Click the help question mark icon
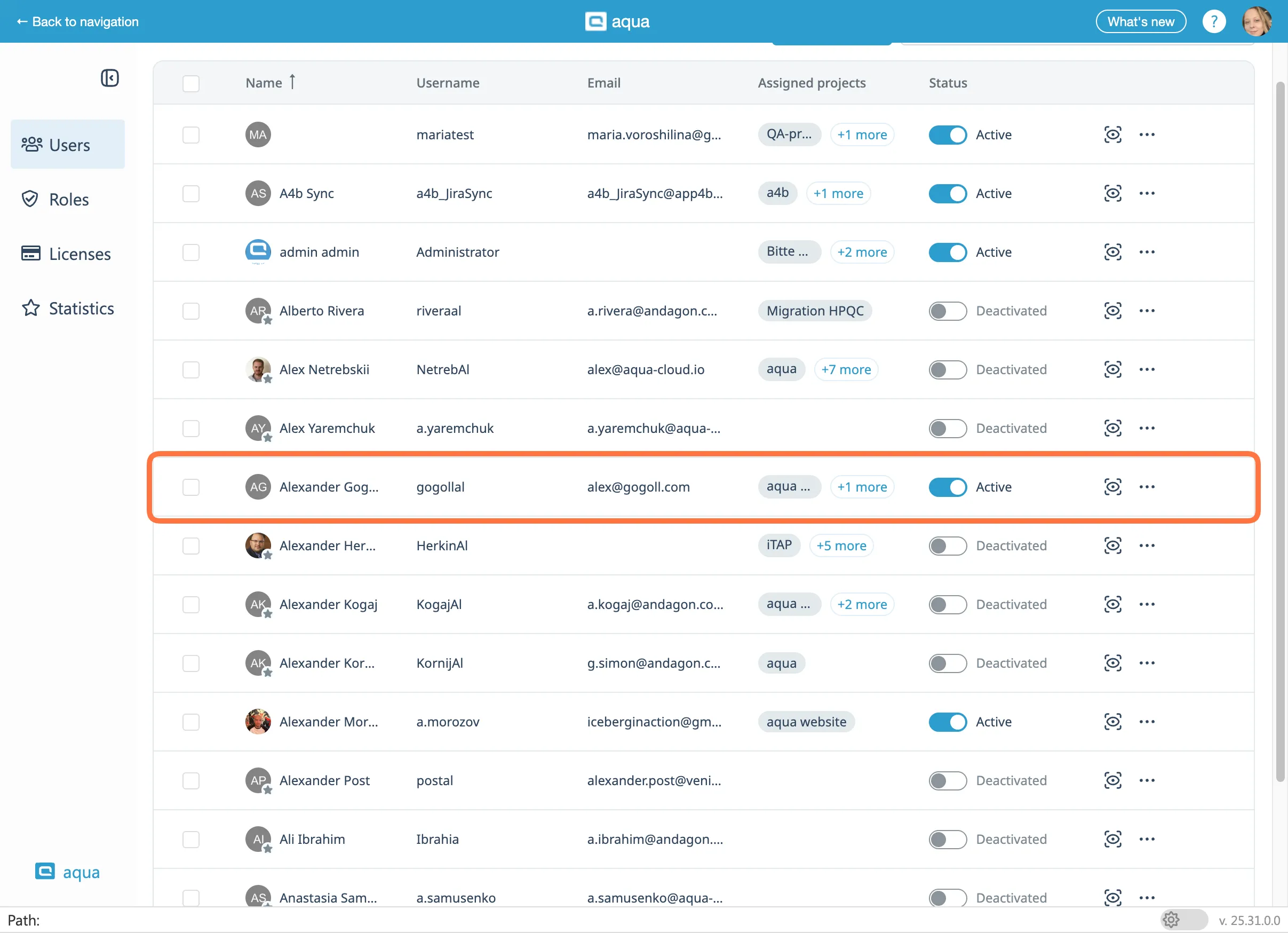The height and width of the screenshot is (933, 1288). [1214, 21]
